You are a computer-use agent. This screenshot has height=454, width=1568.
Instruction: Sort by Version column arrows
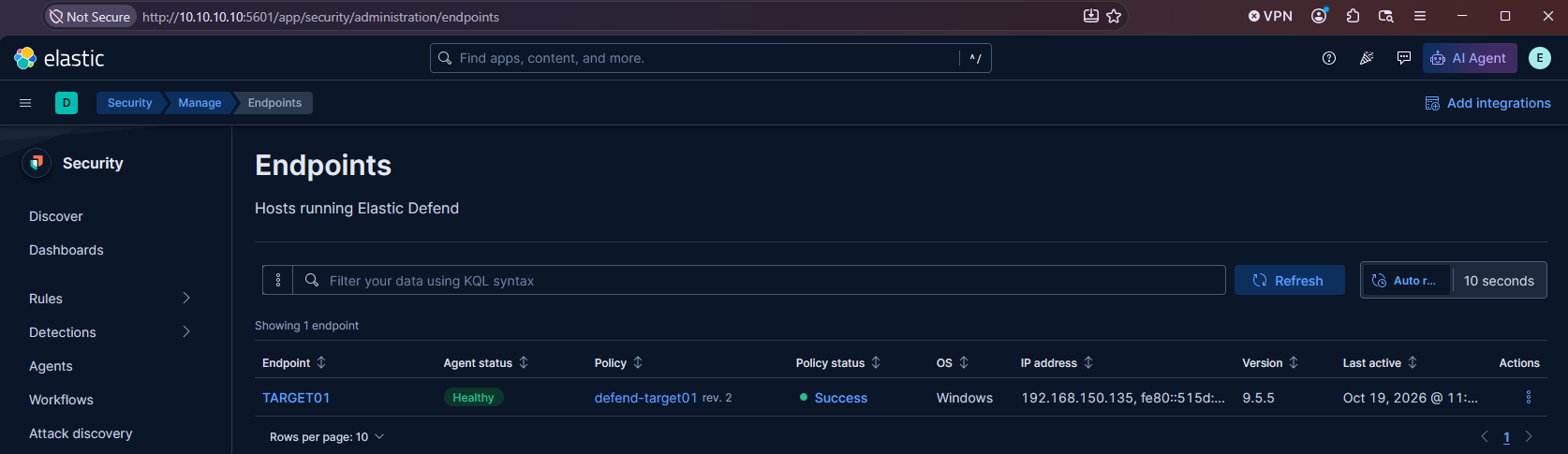coord(1294,362)
